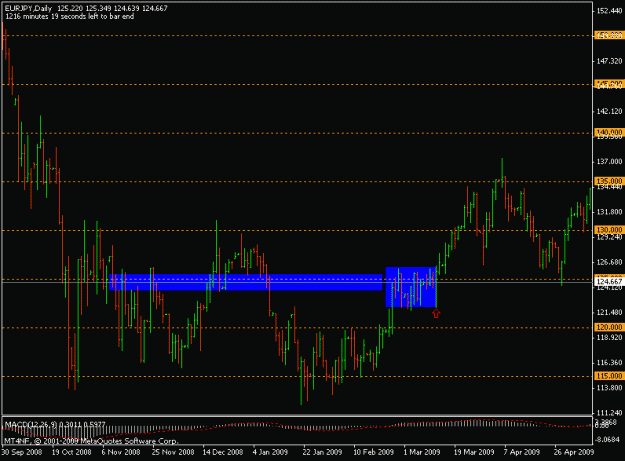Click the 4 Jan 2009 date label
Viewport: 625px width, 461px height.
tap(270, 452)
